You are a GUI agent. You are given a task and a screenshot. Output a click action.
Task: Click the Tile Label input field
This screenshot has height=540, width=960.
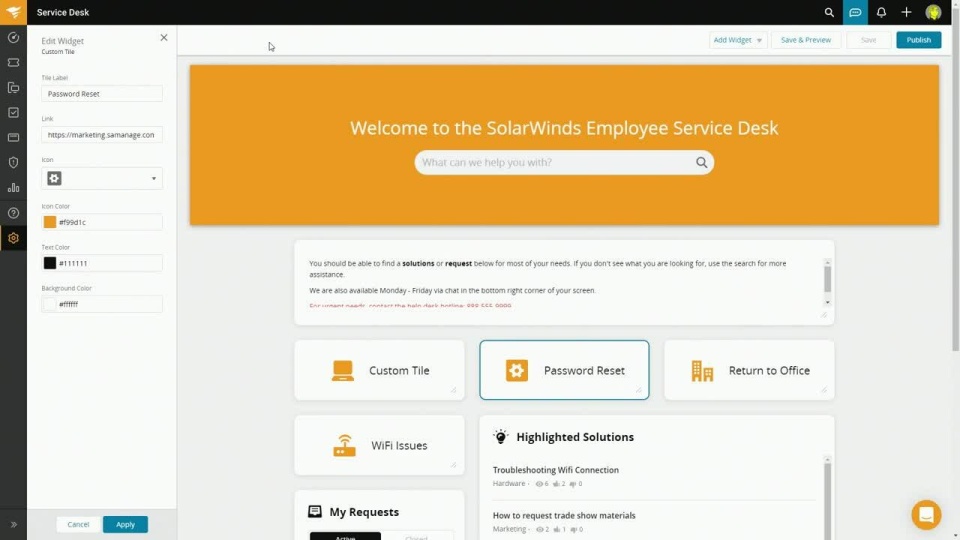tap(102, 94)
